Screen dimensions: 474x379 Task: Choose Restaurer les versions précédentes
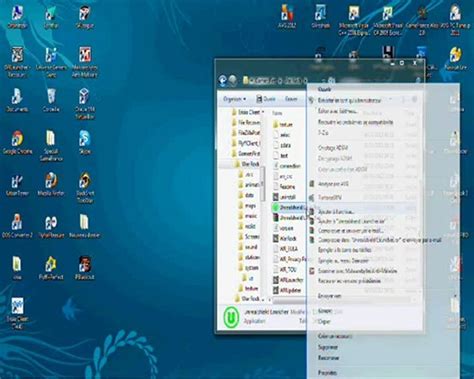coord(349,281)
